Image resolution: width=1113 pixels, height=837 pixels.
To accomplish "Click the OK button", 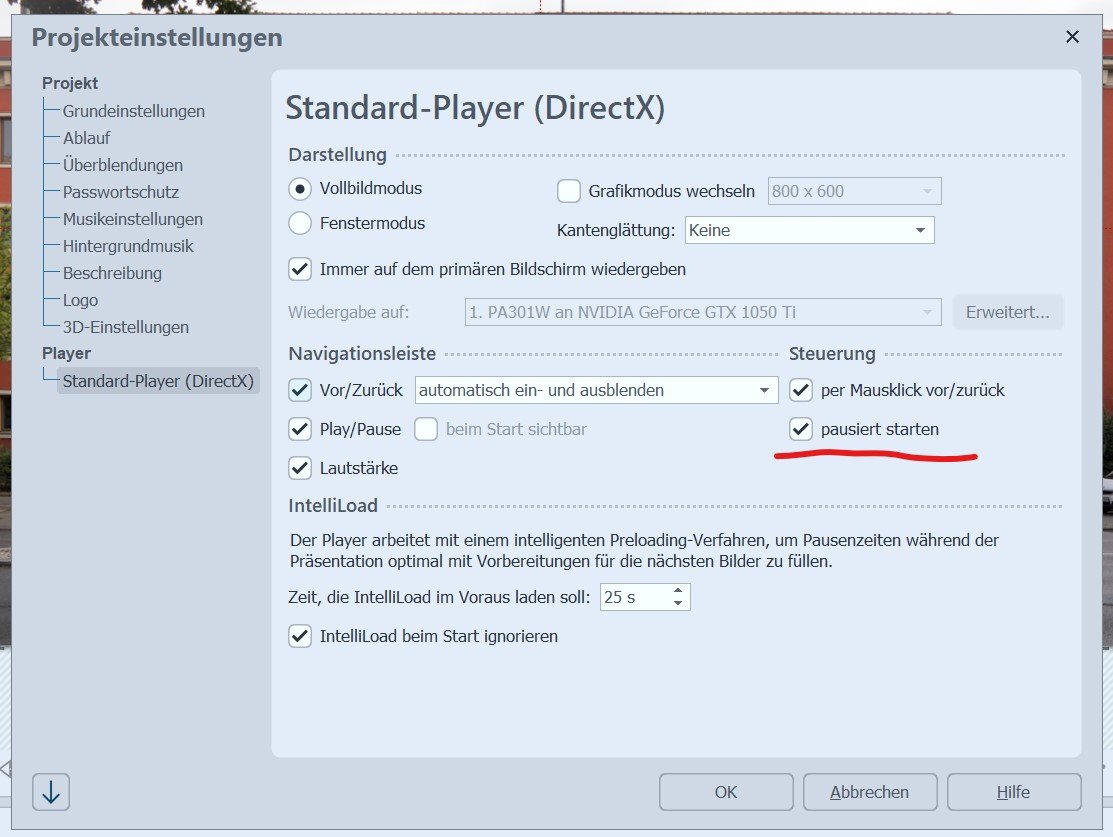I will coord(726,792).
